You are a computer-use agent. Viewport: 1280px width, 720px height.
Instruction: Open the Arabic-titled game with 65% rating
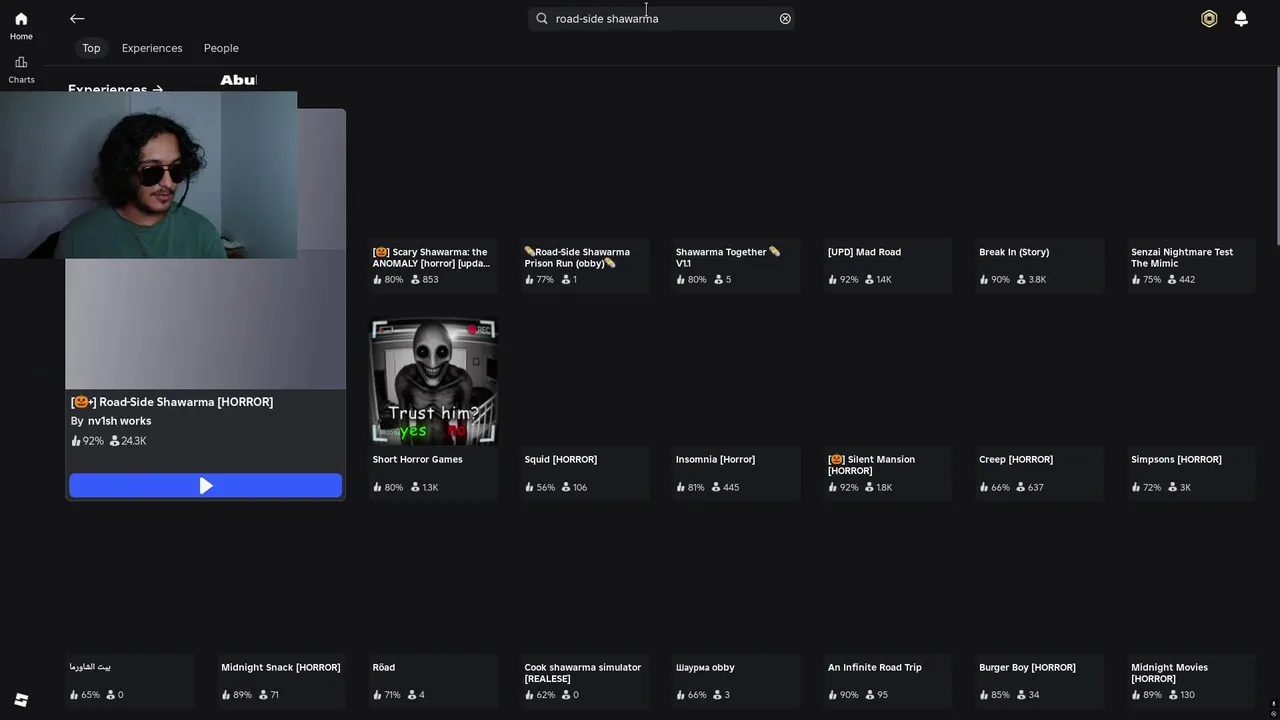click(x=90, y=667)
